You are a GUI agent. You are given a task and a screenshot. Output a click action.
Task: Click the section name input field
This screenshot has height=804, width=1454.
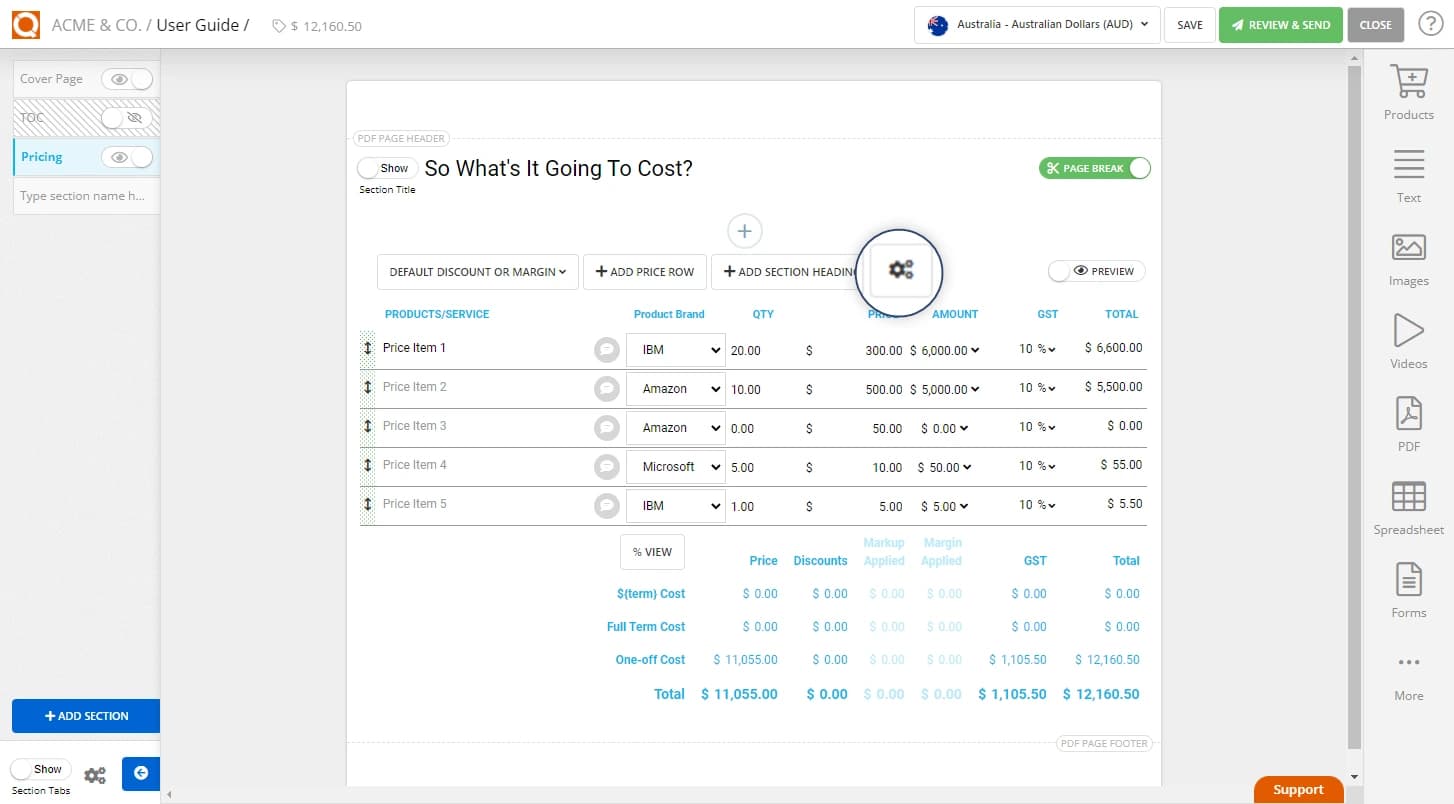[x=85, y=195]
